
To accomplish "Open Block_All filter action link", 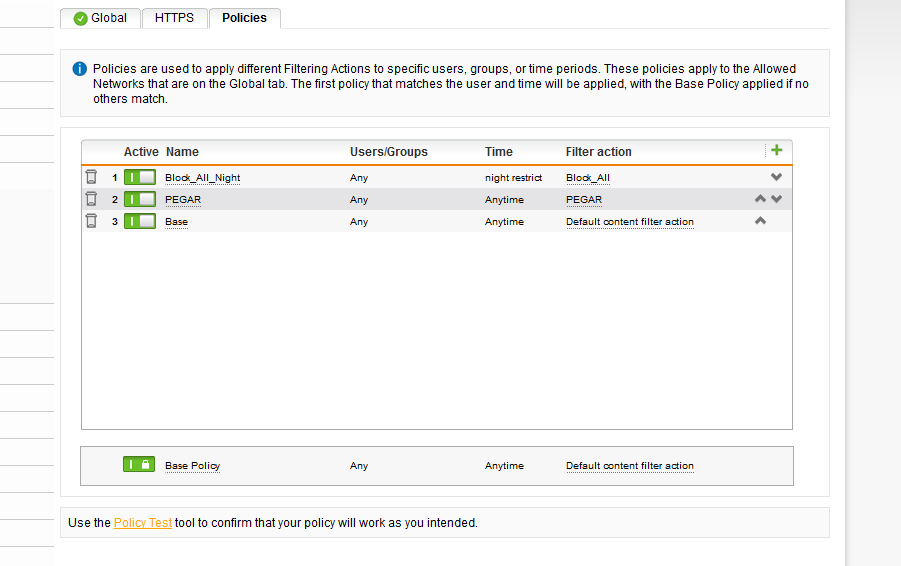I will 588,178.
